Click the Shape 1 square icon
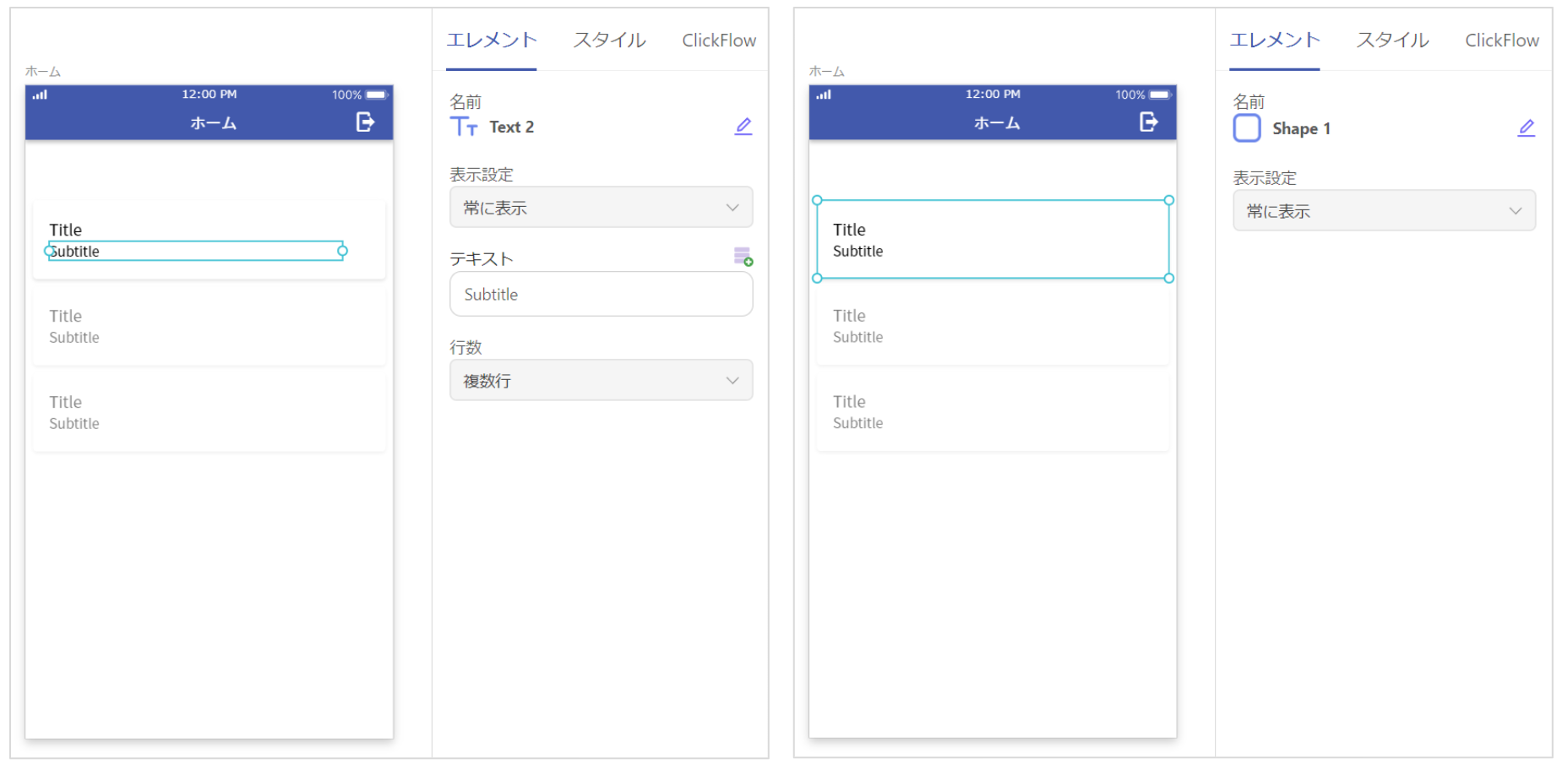The image size is (1568, 770). coord(1247,128)
